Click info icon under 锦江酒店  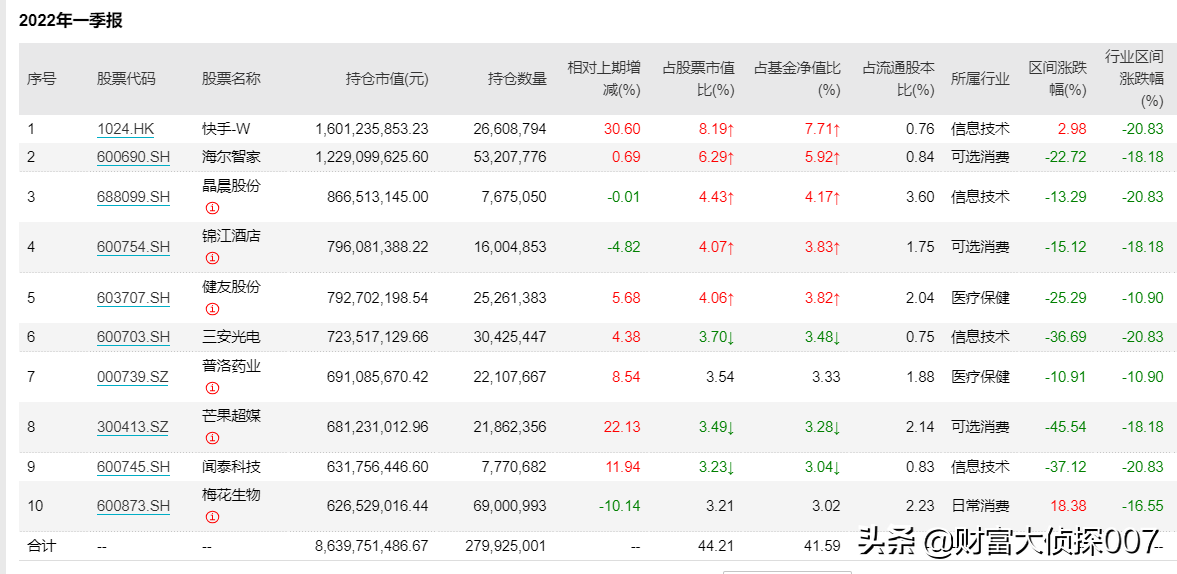click(x=212, y=258)
